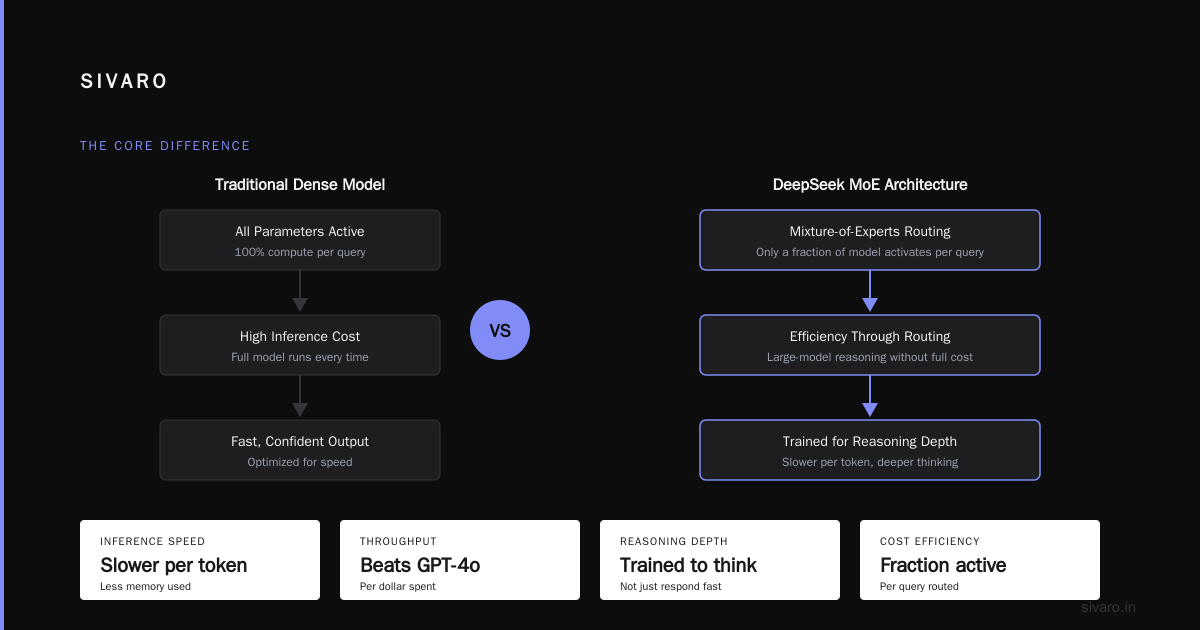The height and width of the screenshot is (630, 1200).
Task: Click the 'All Parameters Active' box
Action: pos(300,240)
